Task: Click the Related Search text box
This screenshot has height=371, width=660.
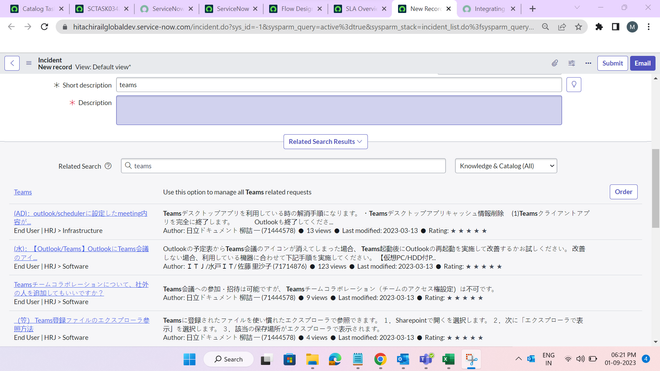Action: pos(283,166)
